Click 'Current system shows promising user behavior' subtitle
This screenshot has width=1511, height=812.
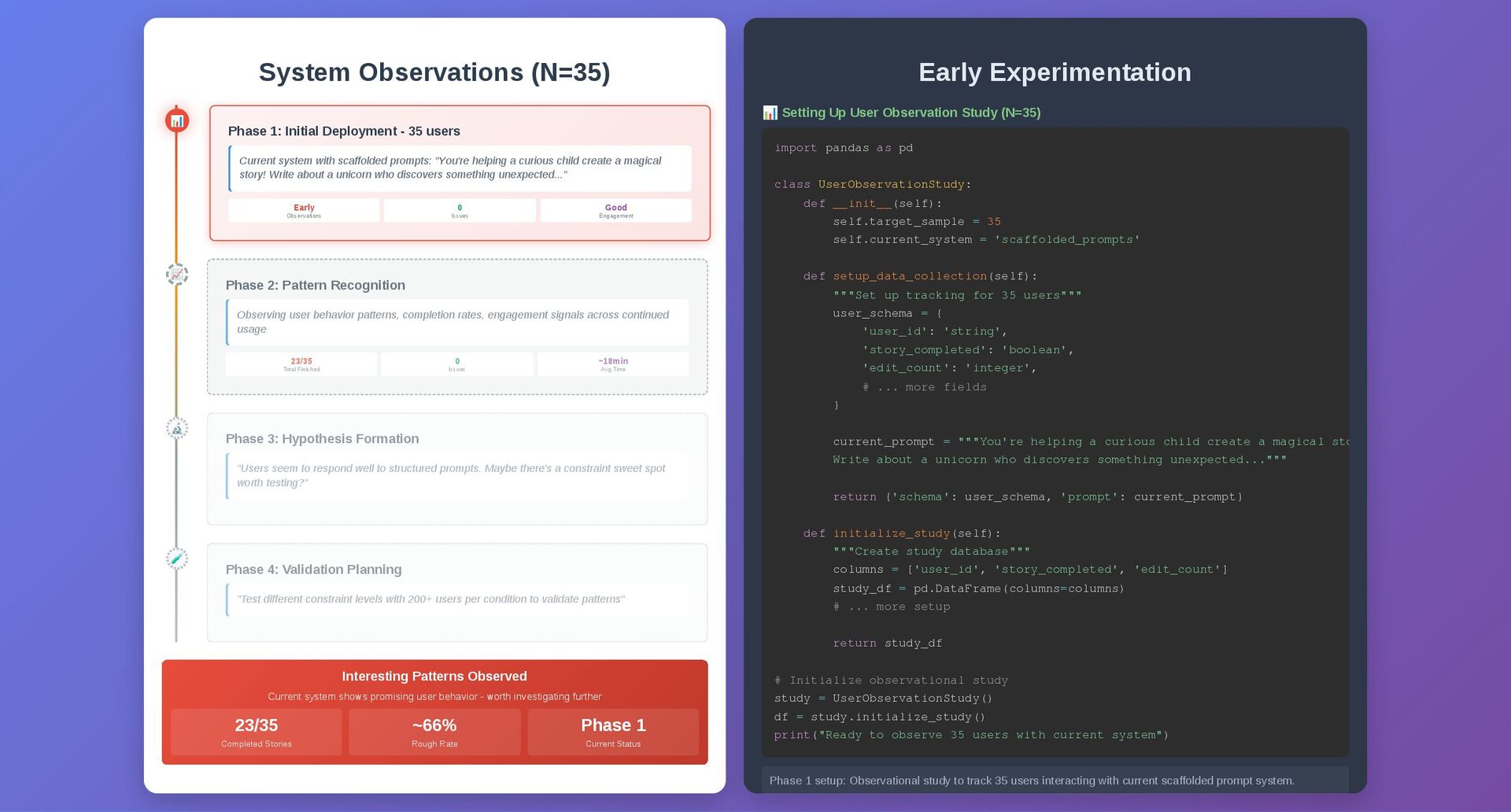(x=434, y=697)
